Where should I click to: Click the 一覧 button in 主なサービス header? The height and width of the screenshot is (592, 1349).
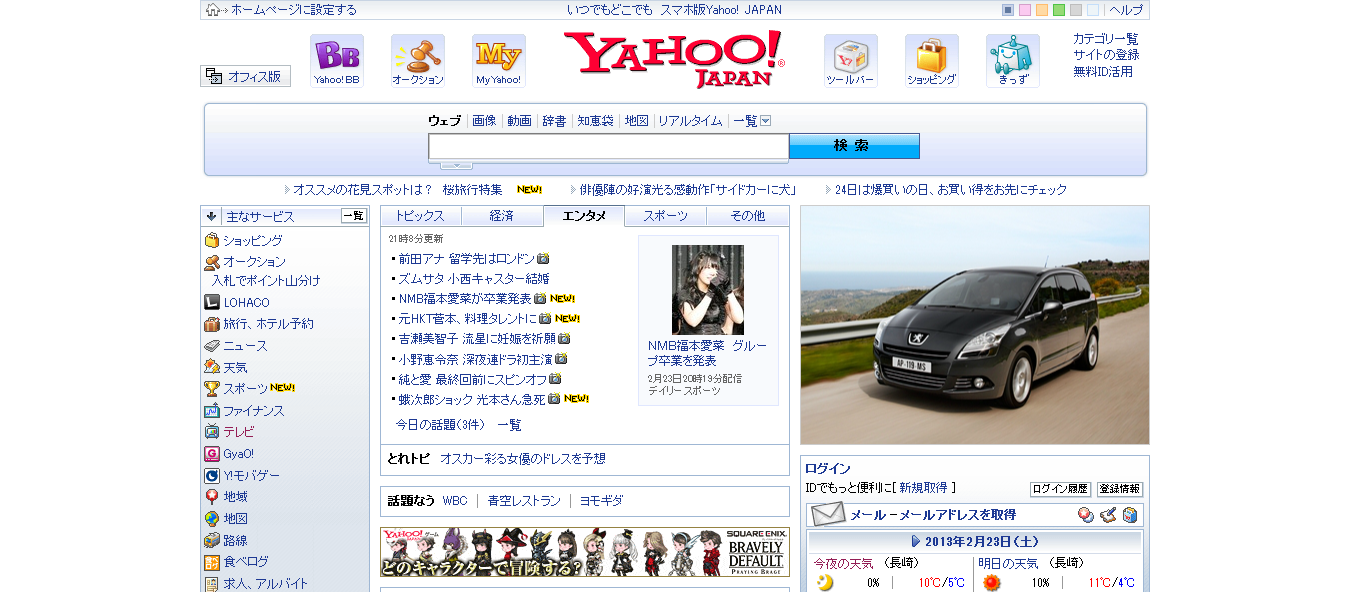(x=354, y=216)
